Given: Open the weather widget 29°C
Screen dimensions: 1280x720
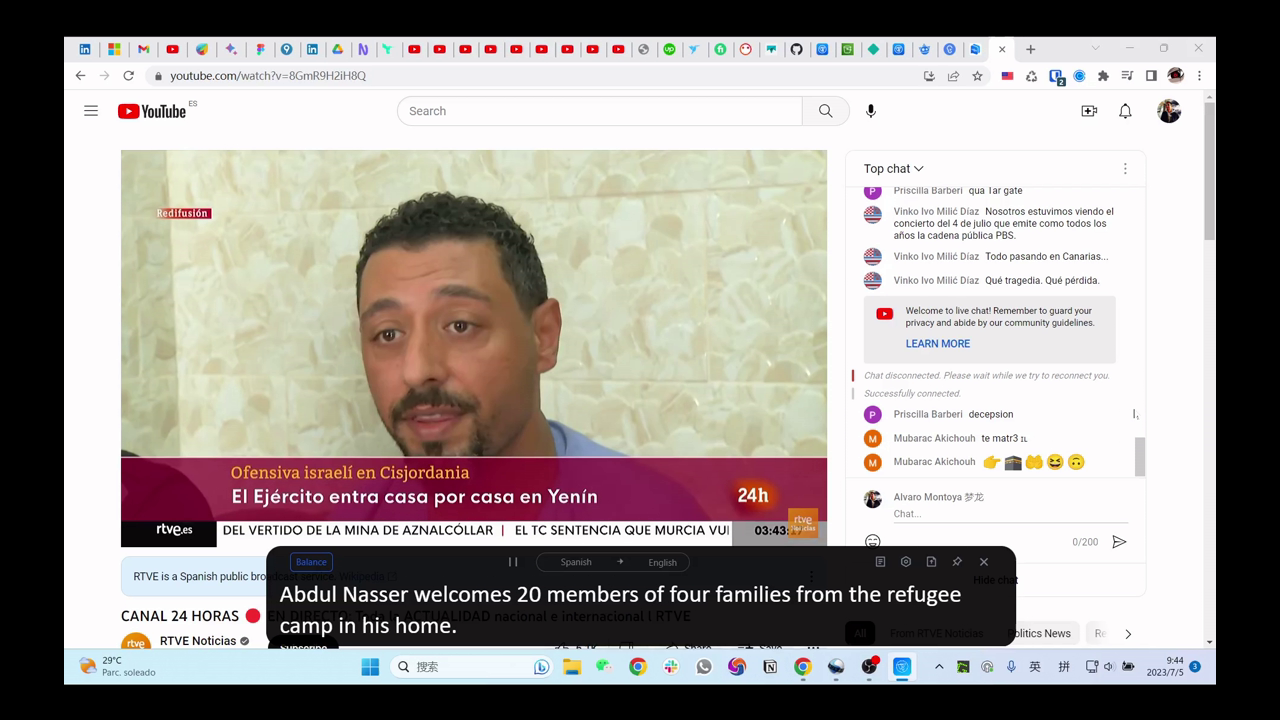Looking at the screenshot, I should point(117,666).
